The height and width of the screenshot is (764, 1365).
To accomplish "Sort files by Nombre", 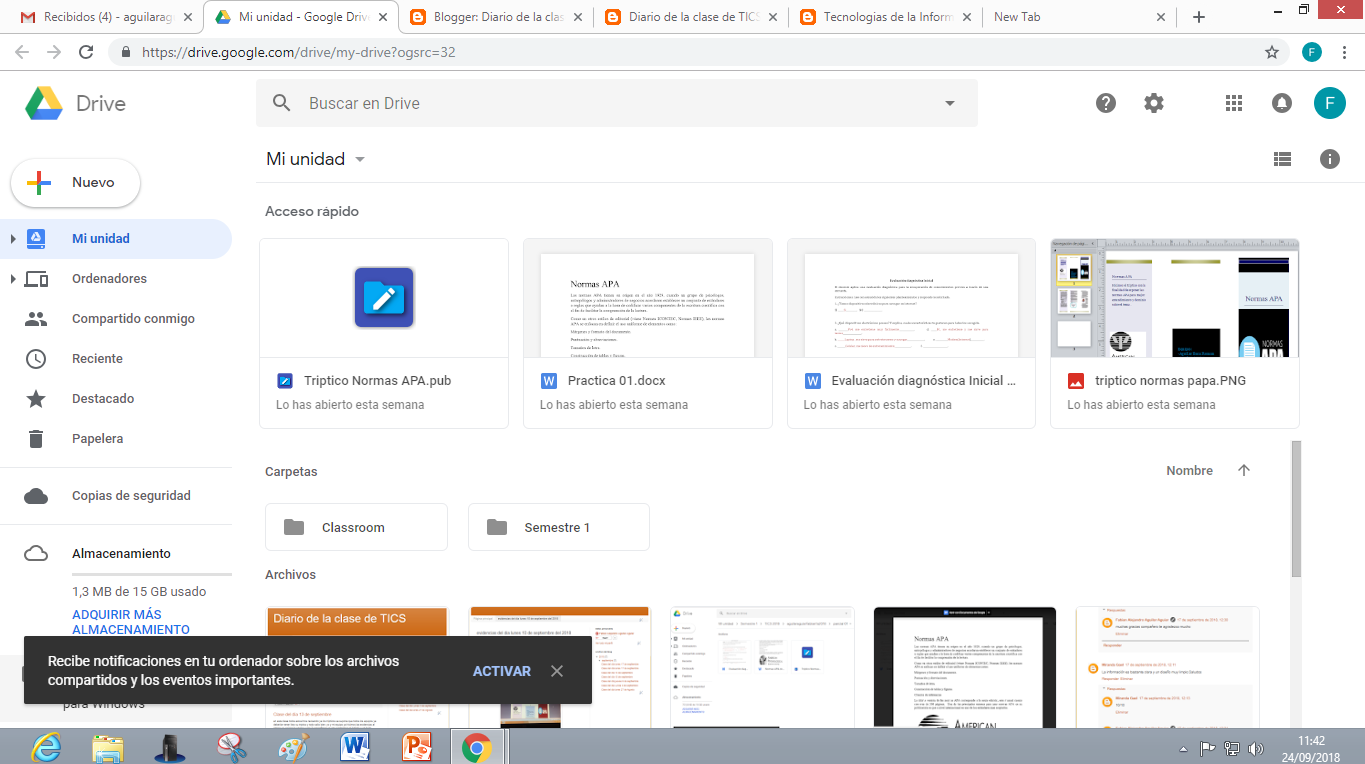I will point(1189,471).
